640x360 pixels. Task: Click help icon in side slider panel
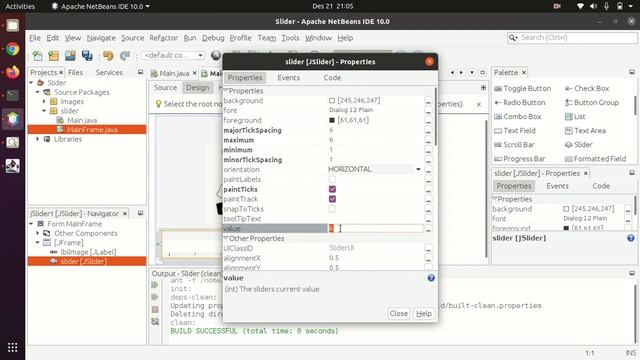631,238
